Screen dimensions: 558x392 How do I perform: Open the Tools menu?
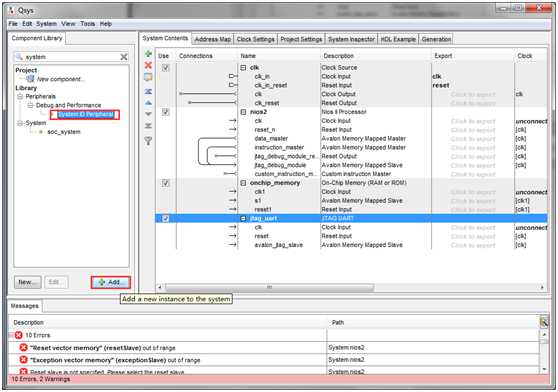[88, 24]
